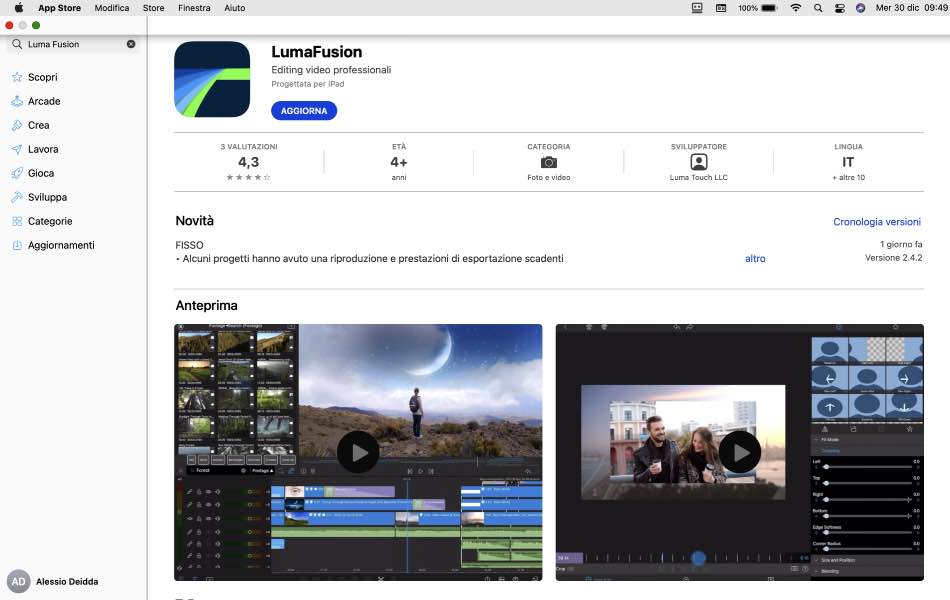Open Control Center in menu bar

click(840, 8)
